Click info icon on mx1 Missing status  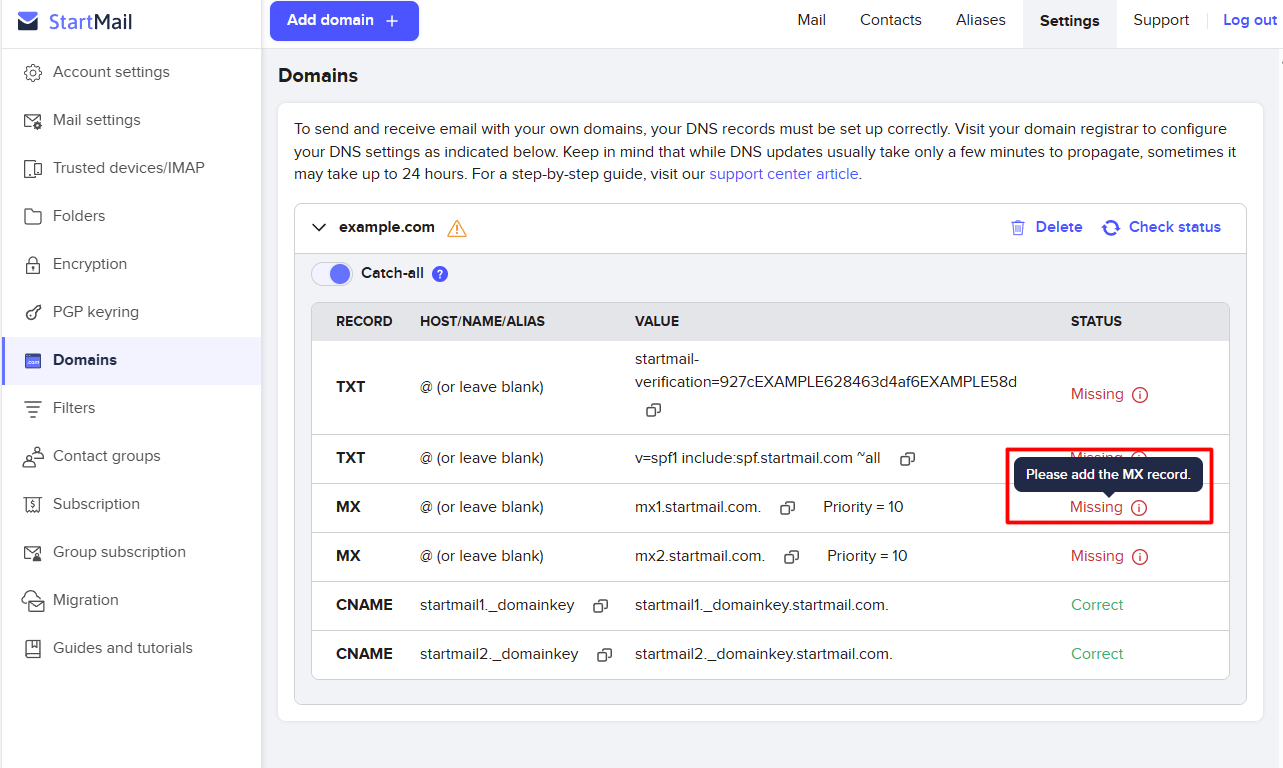(x=1139, y=508)
